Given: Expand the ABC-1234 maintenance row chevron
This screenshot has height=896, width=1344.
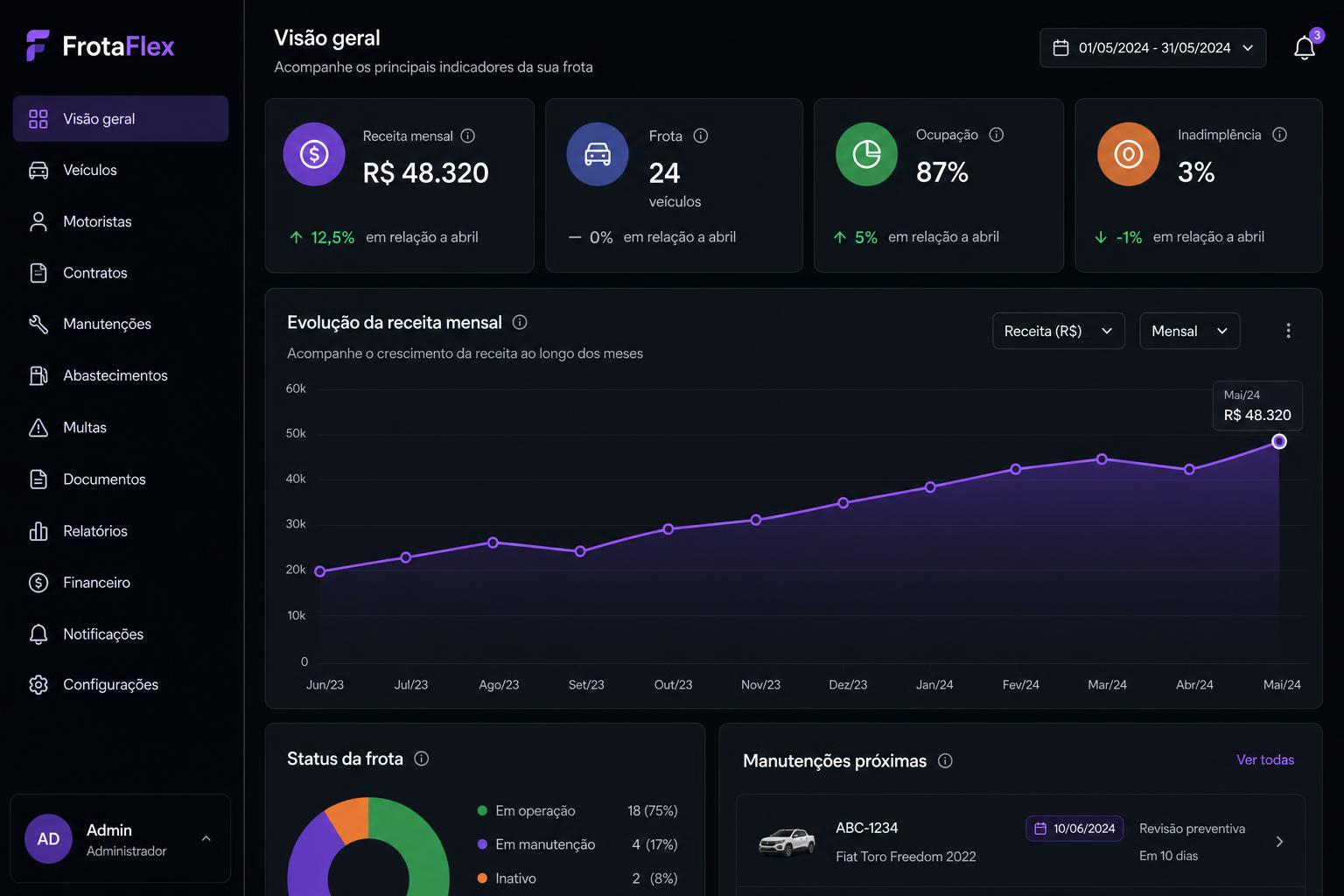Looking at the screenshot, I should 1279,842.
